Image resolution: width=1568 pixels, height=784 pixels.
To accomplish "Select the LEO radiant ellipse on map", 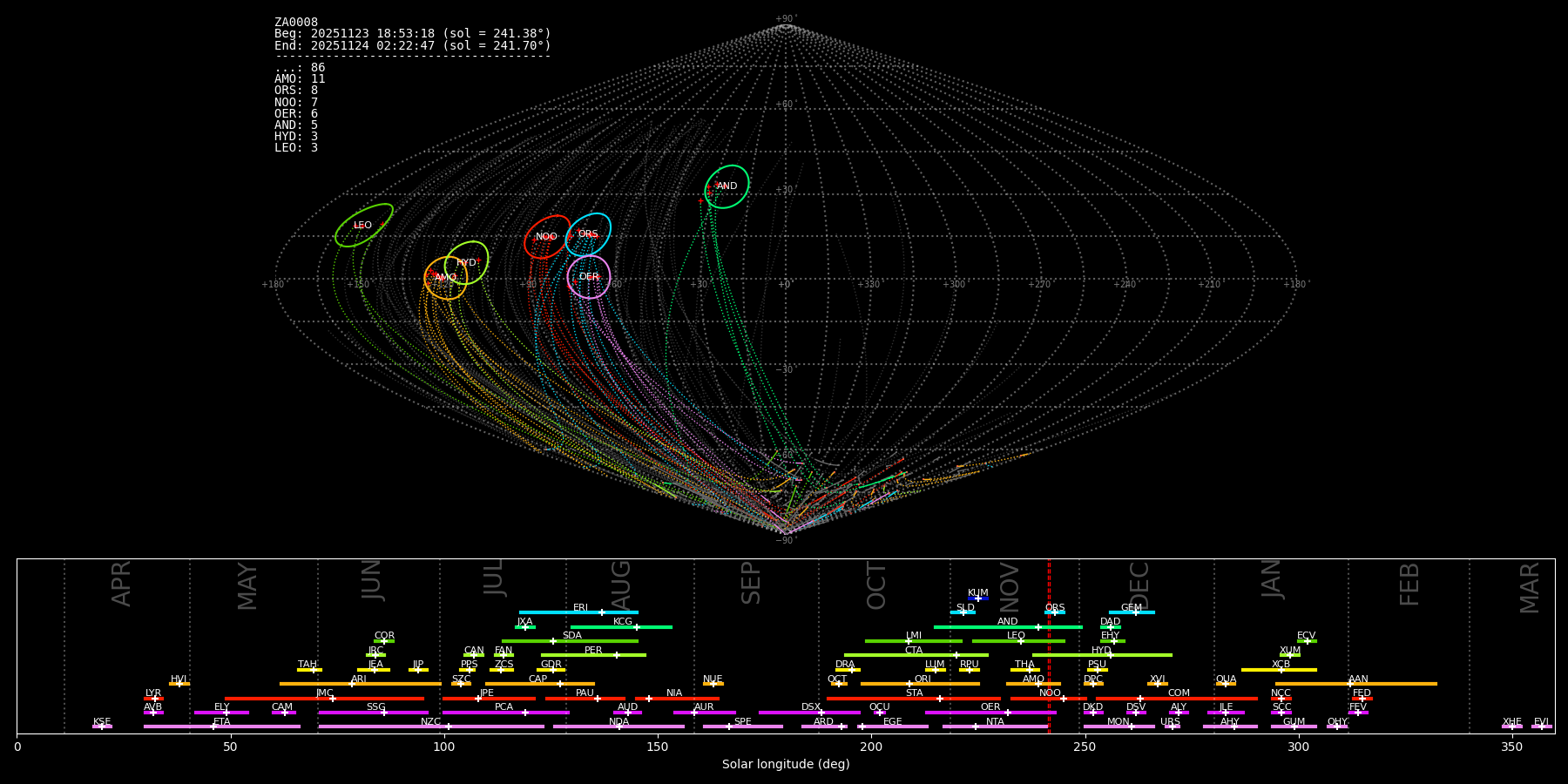I will click(x=363, y=226).
